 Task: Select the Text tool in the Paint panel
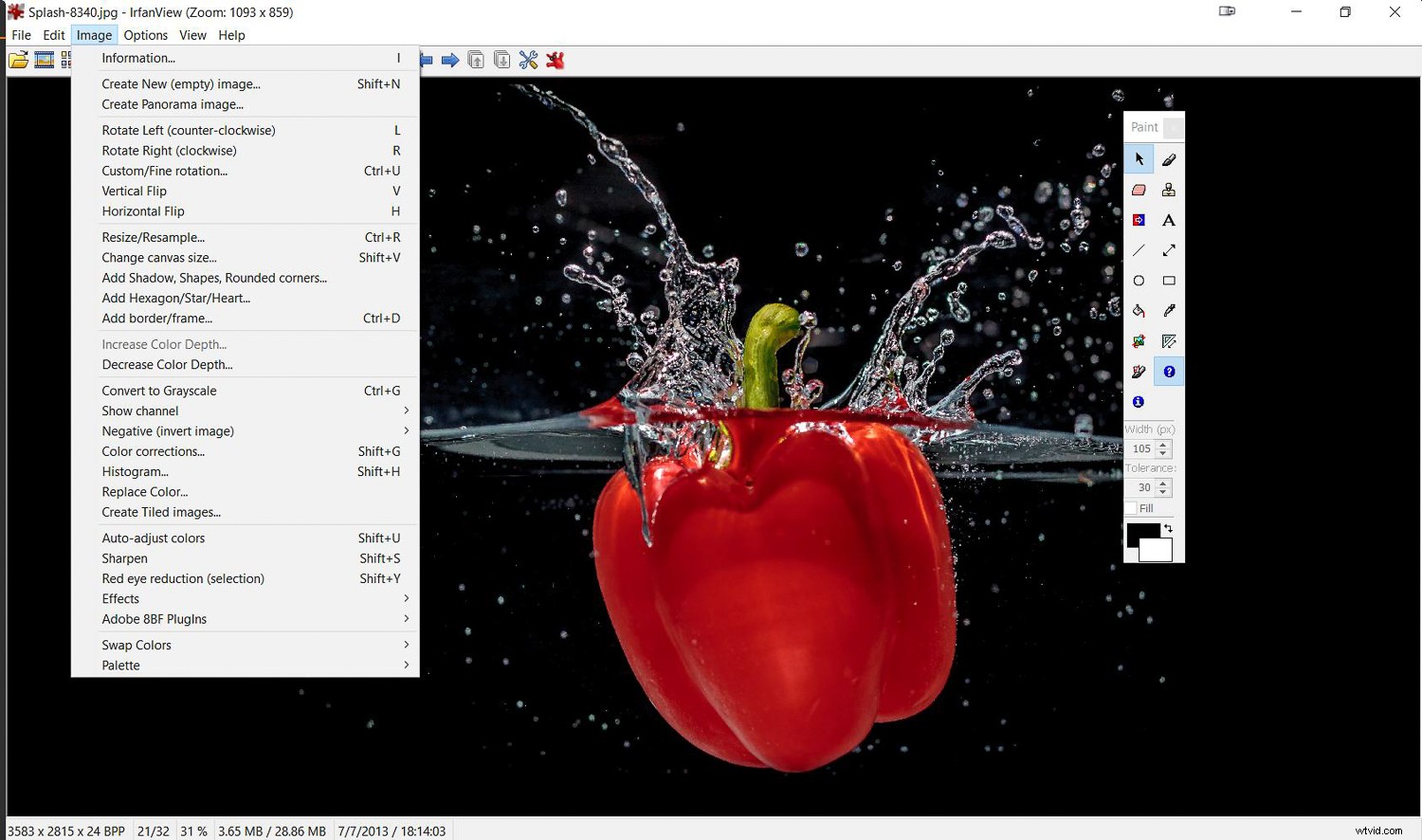(x=1169, y=220)
